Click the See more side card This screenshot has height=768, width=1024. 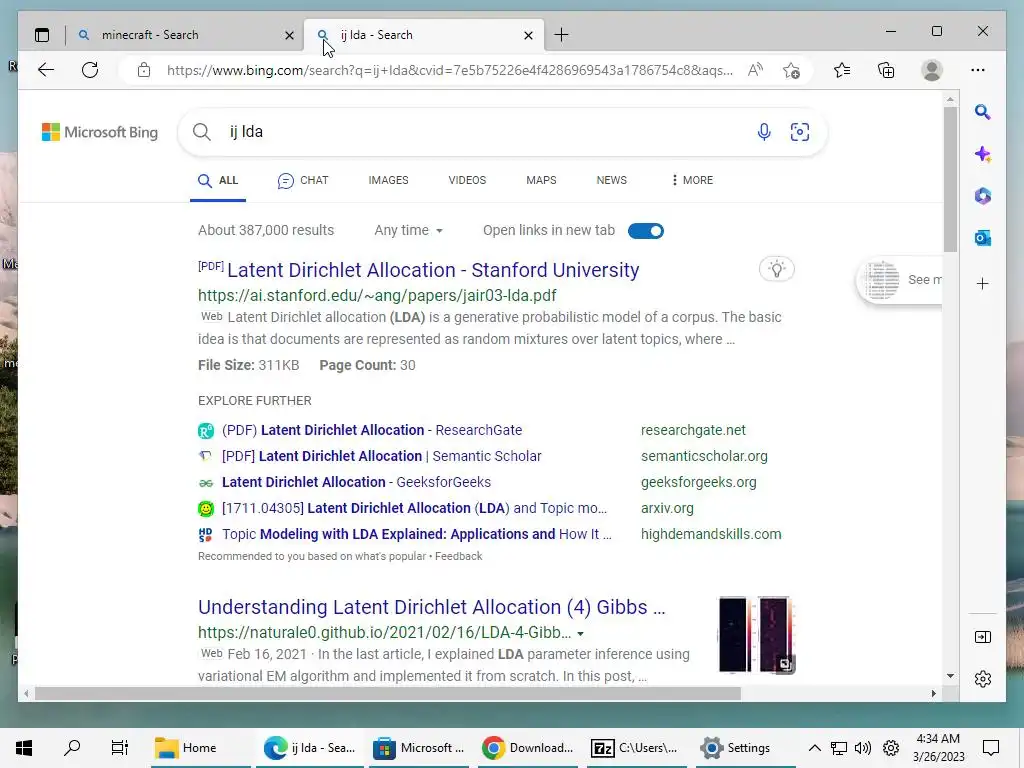[901, 280]
